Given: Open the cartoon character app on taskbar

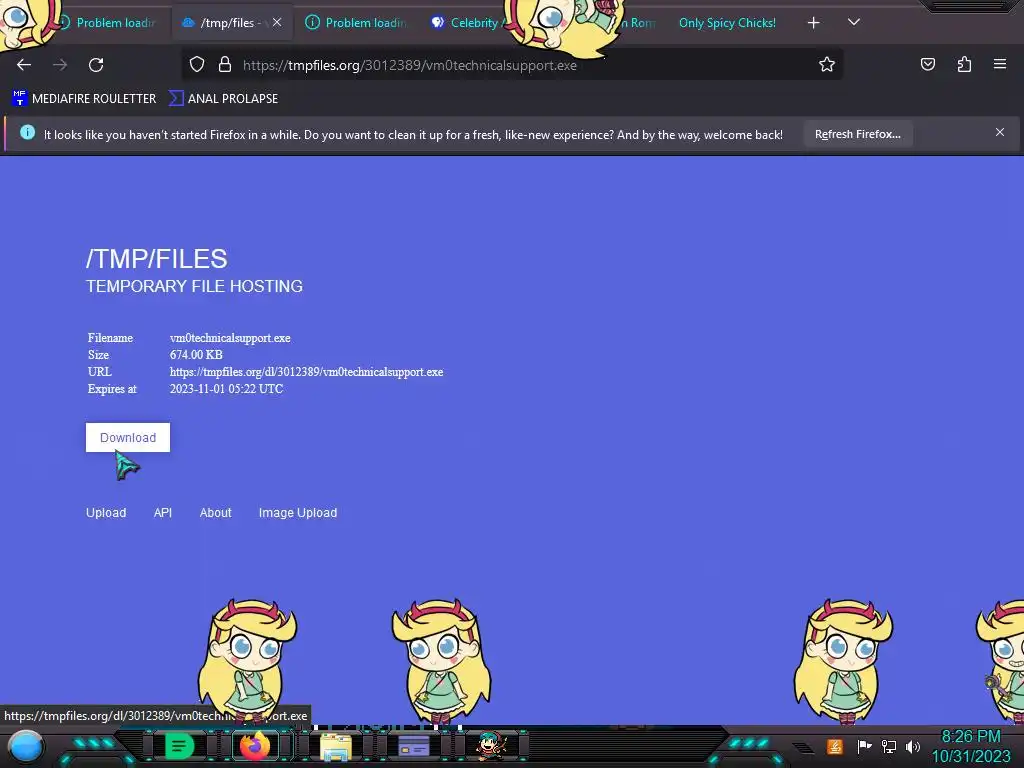Looking at the screenshot, I should point(491,746).
